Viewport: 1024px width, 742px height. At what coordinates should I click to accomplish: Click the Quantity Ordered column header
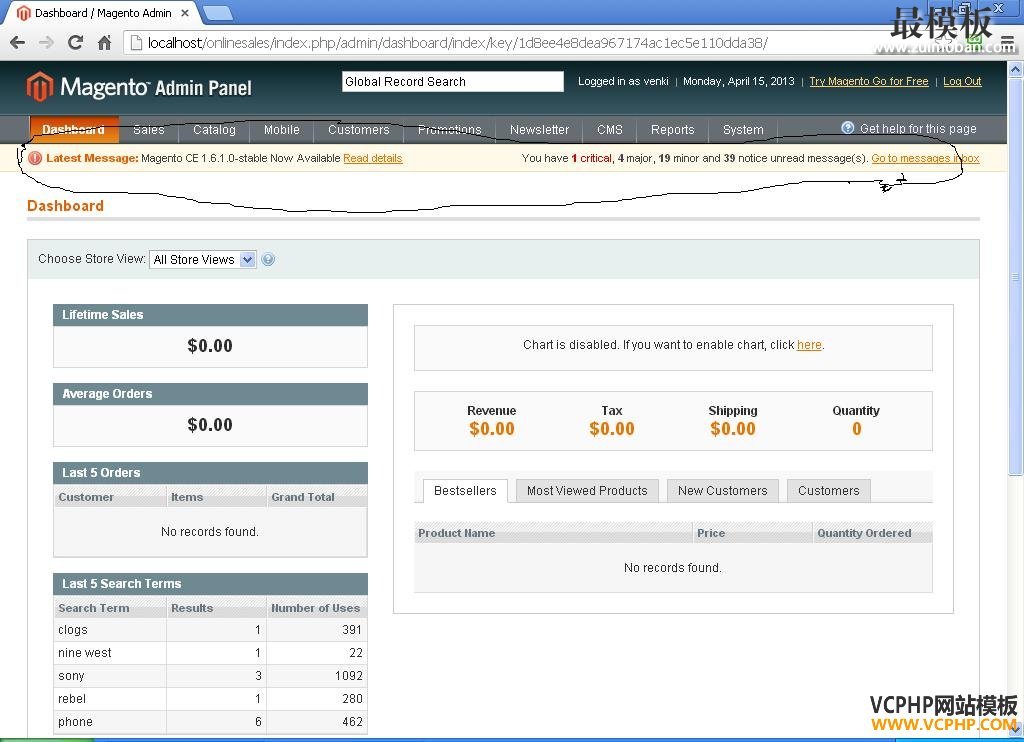(x=872, y=533)
